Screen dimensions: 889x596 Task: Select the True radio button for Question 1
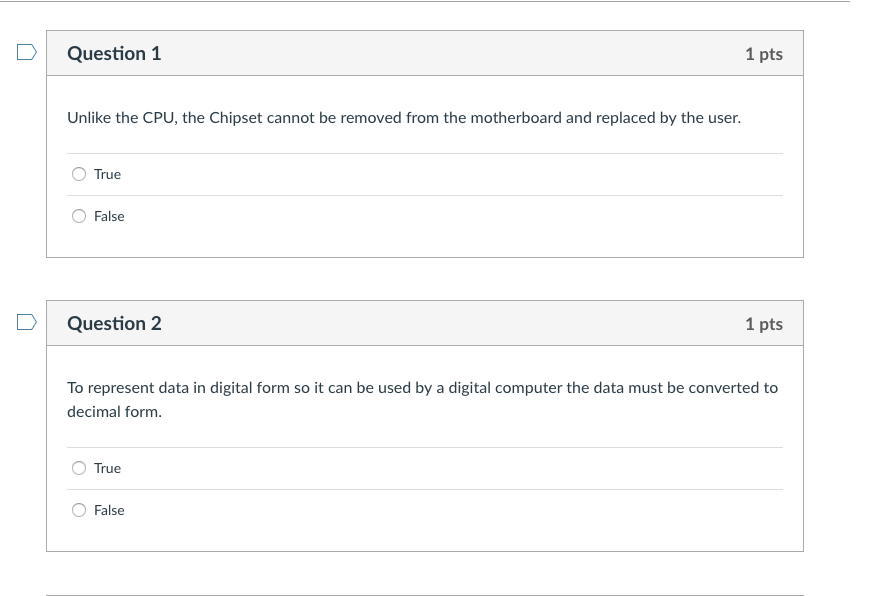79,174
